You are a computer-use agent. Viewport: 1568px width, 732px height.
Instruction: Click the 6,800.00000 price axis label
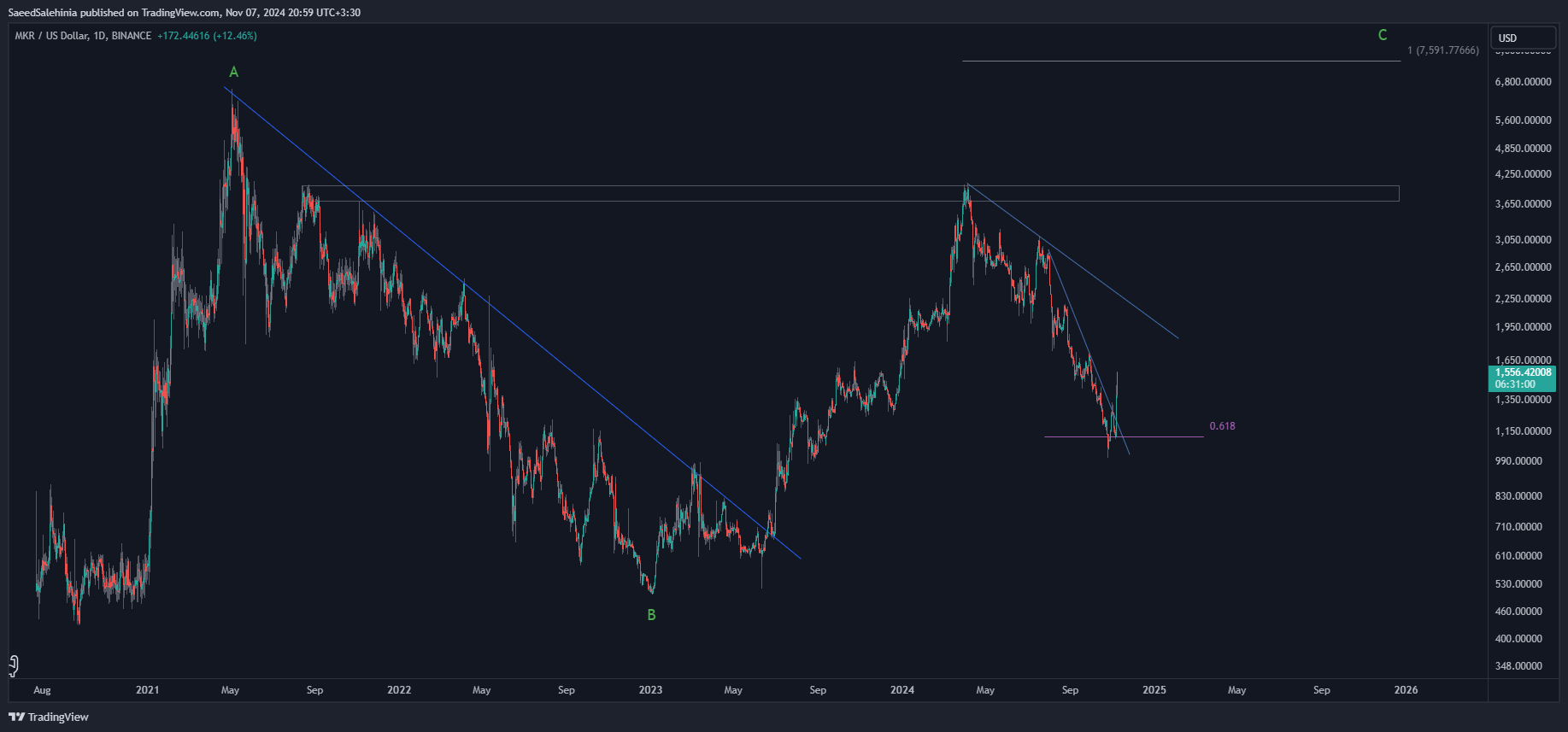coord(1523,82)
